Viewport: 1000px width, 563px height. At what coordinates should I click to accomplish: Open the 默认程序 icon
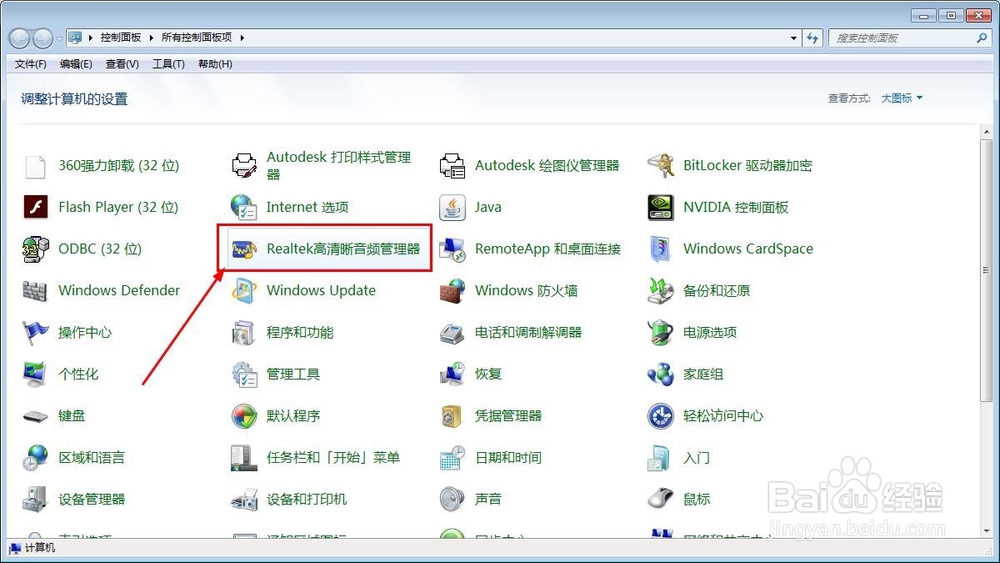click(244, 416)
